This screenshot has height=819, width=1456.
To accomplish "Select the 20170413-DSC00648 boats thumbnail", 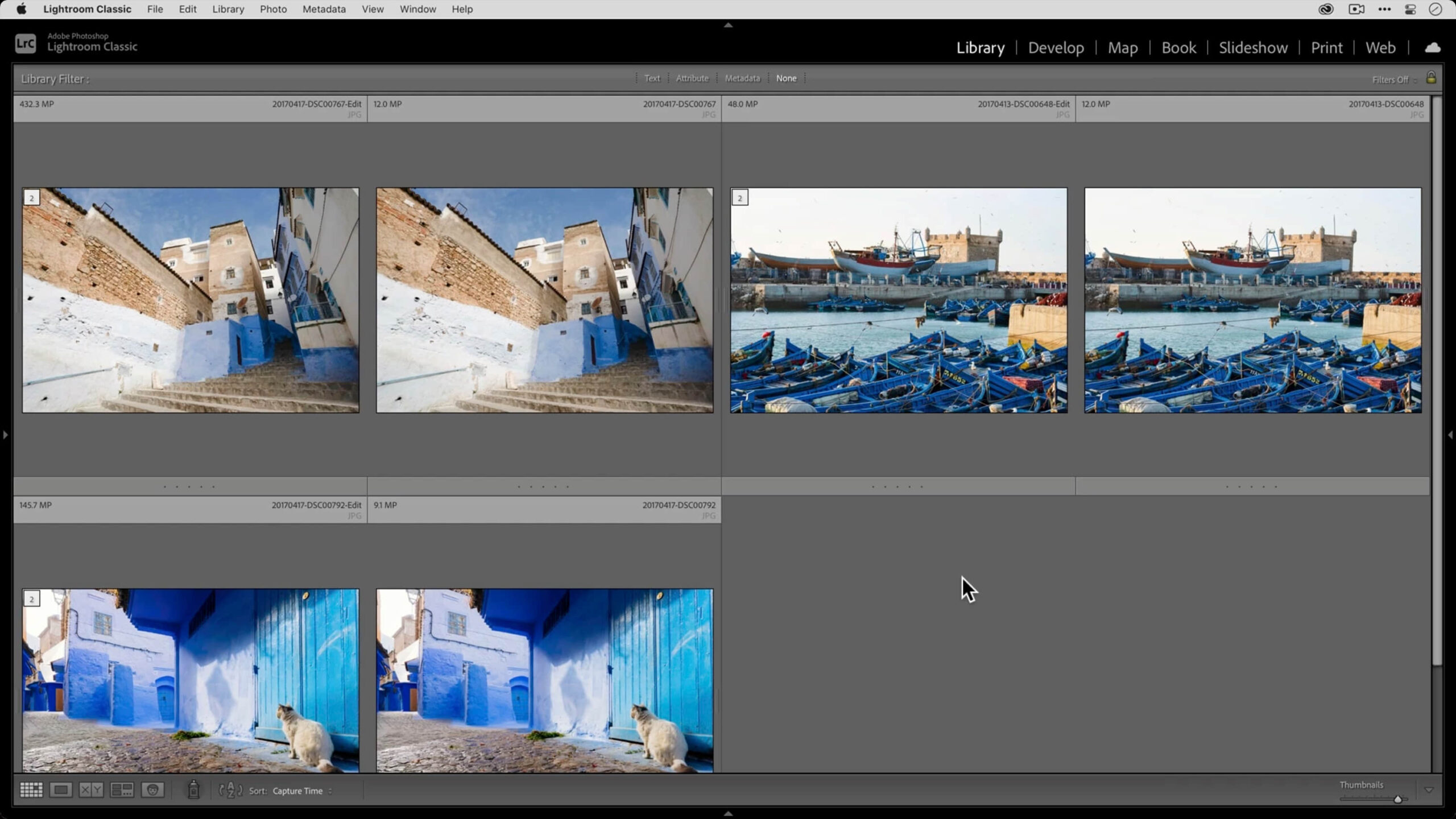I will tap(1252, 300).
